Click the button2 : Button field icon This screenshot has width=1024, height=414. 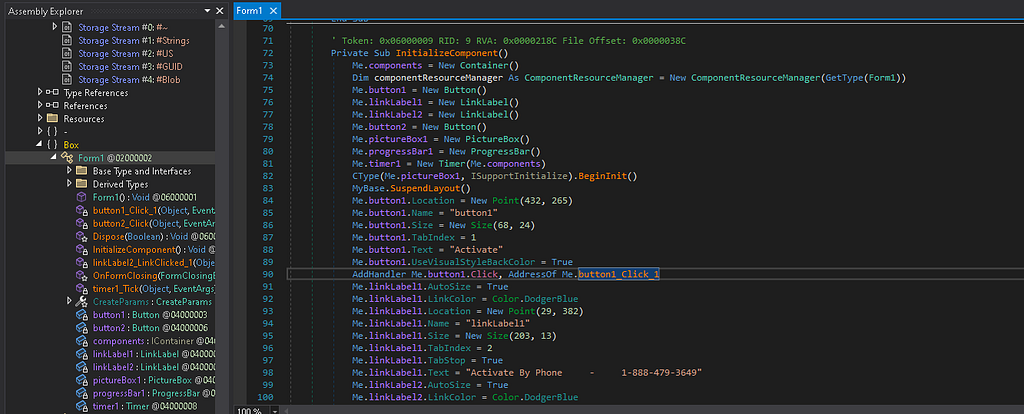pyautogui.click(x=82, y=328)
